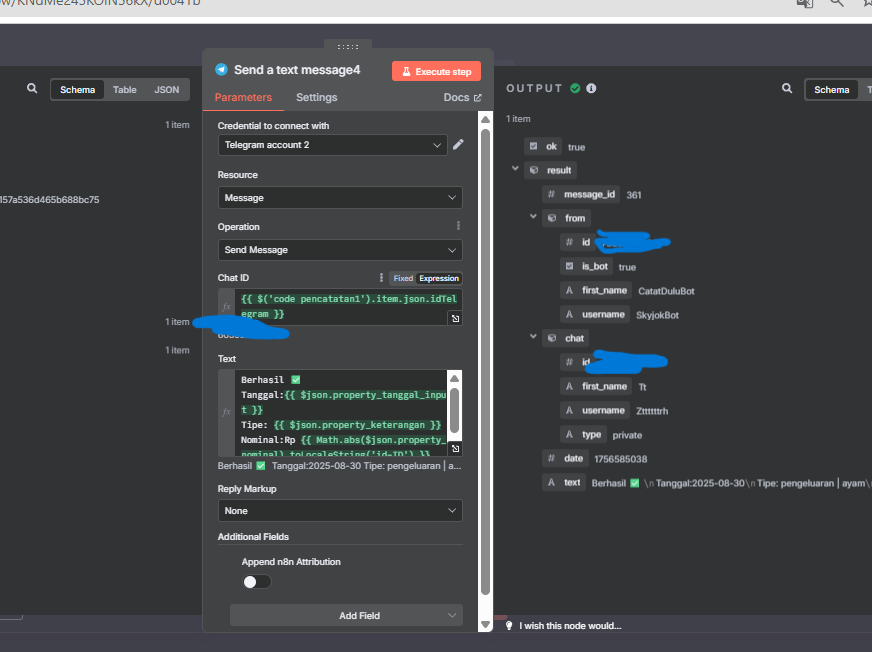Collapse the result node in output tree
The image size is (872, 652).
[x=516, y=170]
